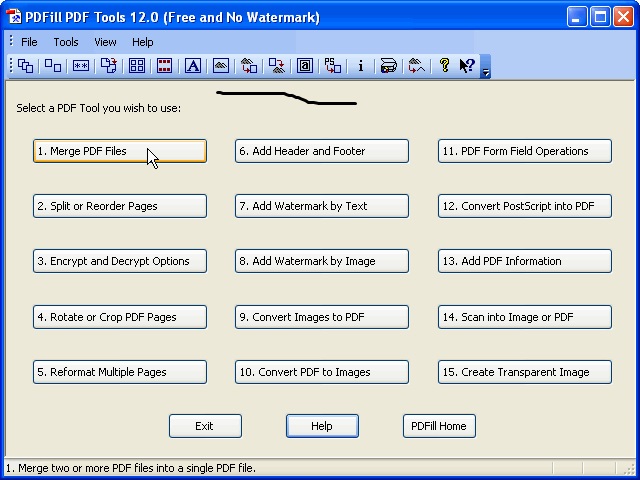Click the Convert PDF to Images toolbar icon
This screenshot has width=640, height=480.
277,65
